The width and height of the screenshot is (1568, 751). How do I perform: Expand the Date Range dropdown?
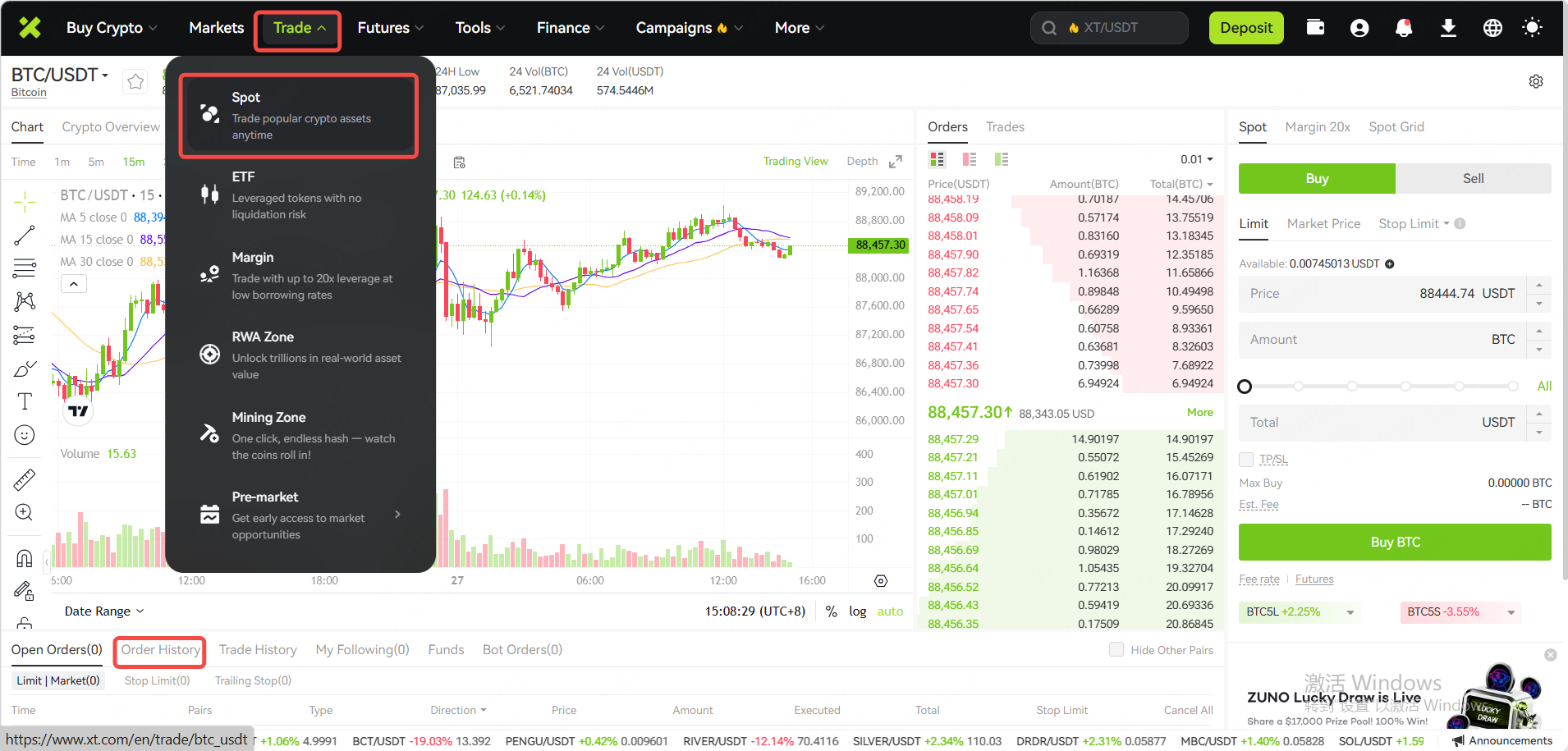click(x=104, y=611)
